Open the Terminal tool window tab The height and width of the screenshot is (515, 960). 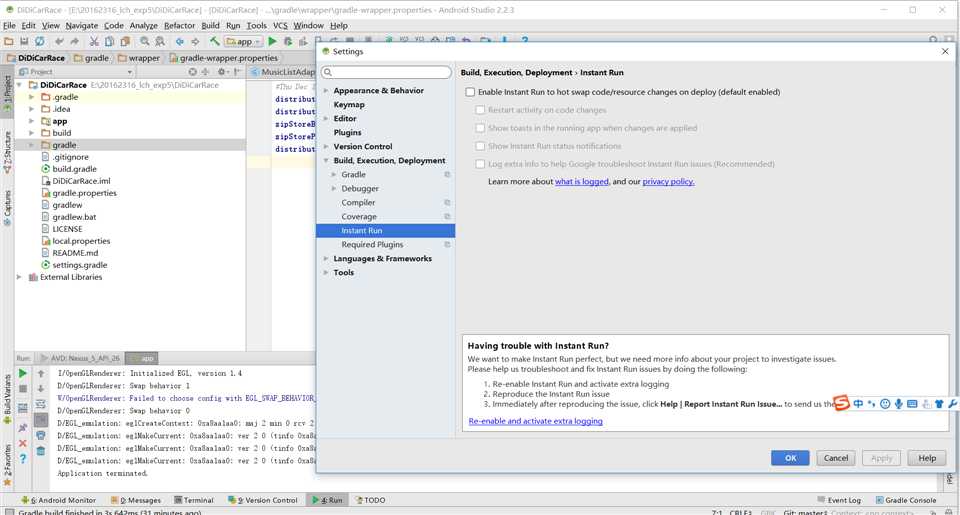pyautogui.click(x=193, y=500)
